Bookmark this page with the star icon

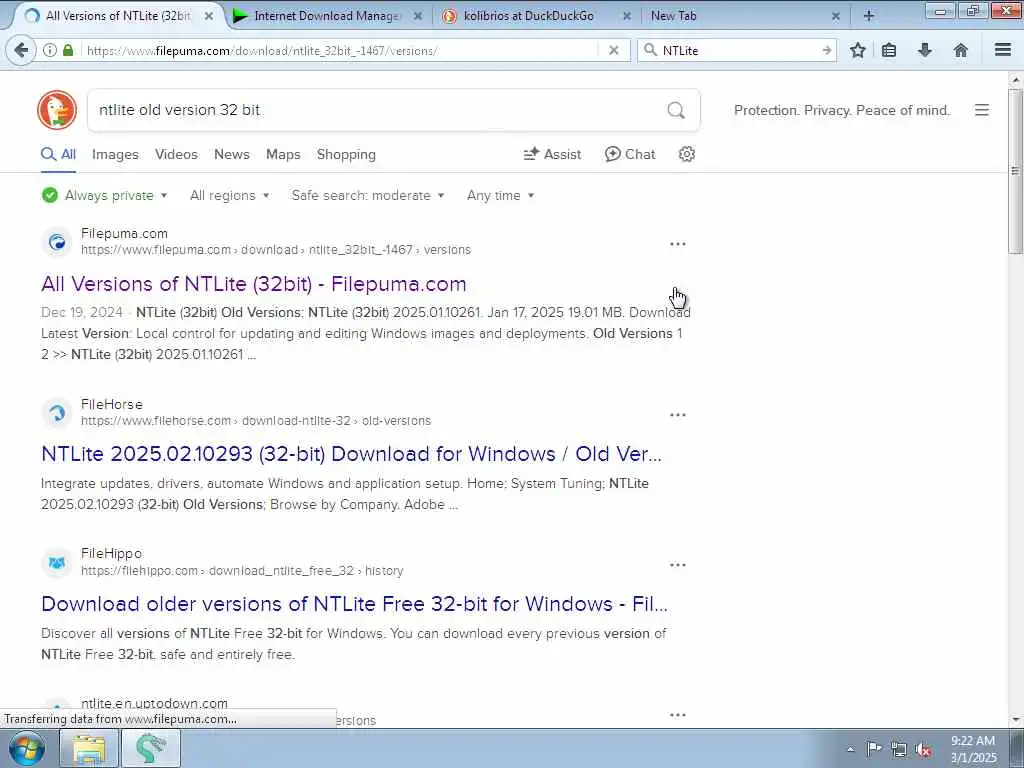(x=857, y=50)
